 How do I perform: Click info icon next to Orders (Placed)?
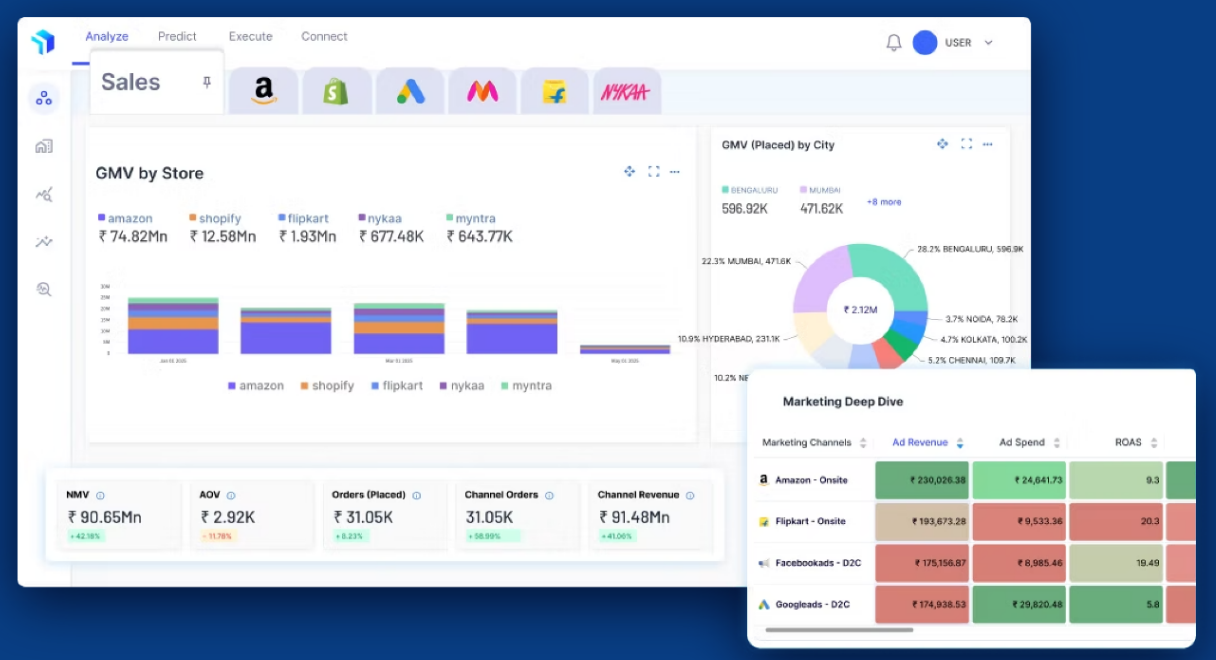(x=417, y=495)
